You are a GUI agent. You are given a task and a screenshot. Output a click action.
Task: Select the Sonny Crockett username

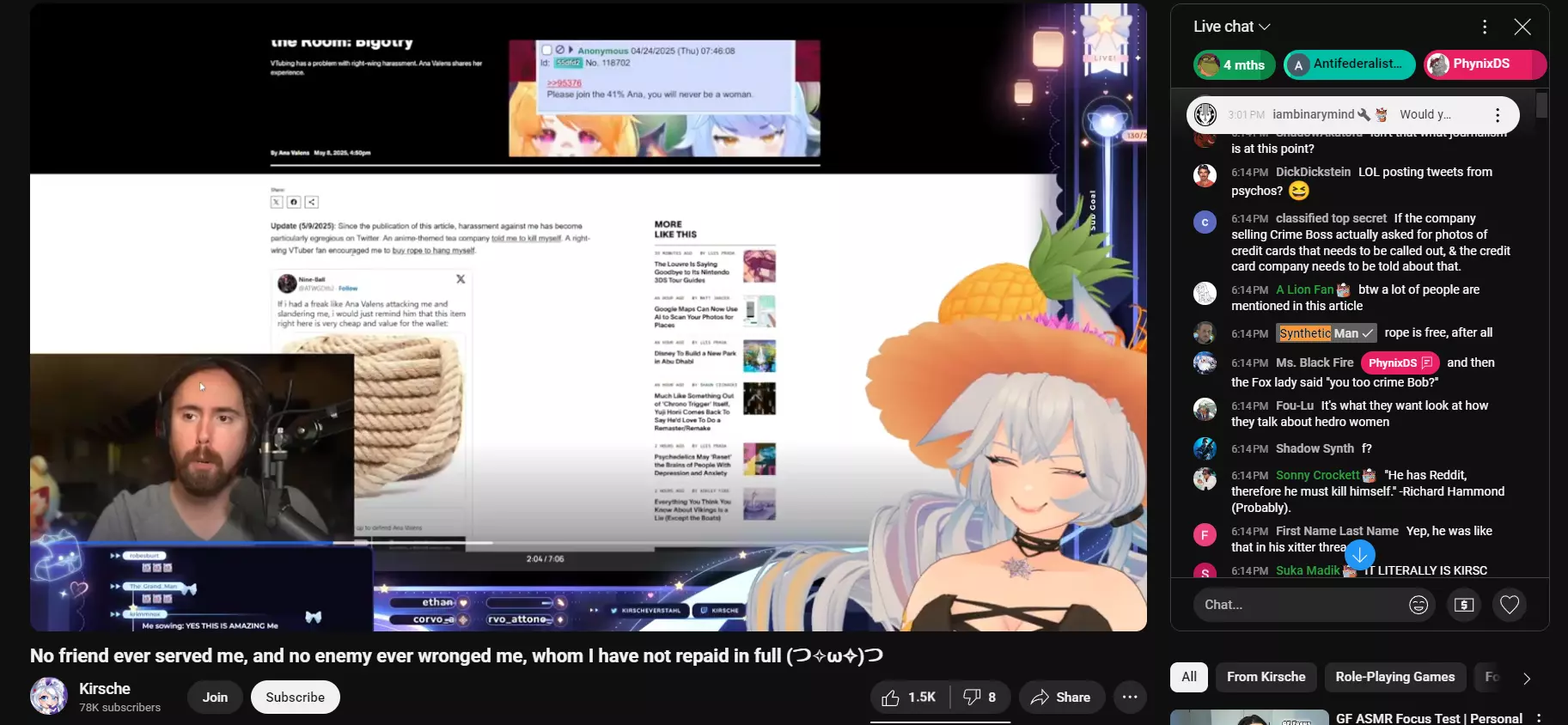pos(1318,475)
